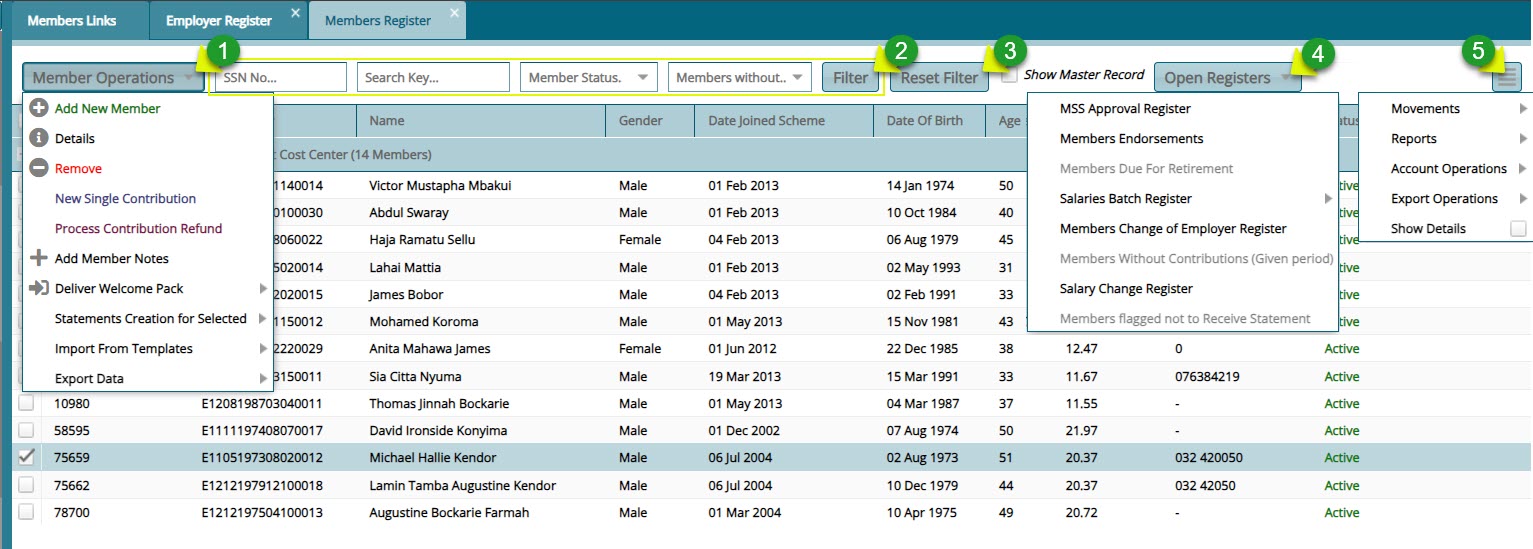Close the Employer Register tab
Image resolution: width=1533 pixels, height=549 pixels.
tap(295, 13)
